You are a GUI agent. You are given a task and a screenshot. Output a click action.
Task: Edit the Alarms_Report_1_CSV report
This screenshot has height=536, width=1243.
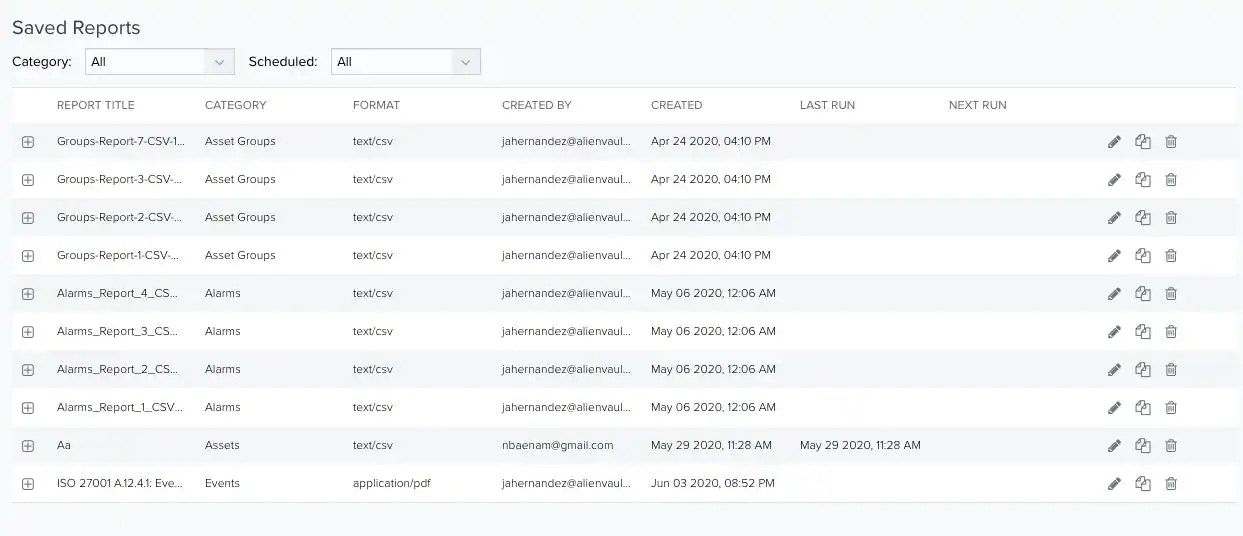pyautogui.click(x=1114, y=408)
